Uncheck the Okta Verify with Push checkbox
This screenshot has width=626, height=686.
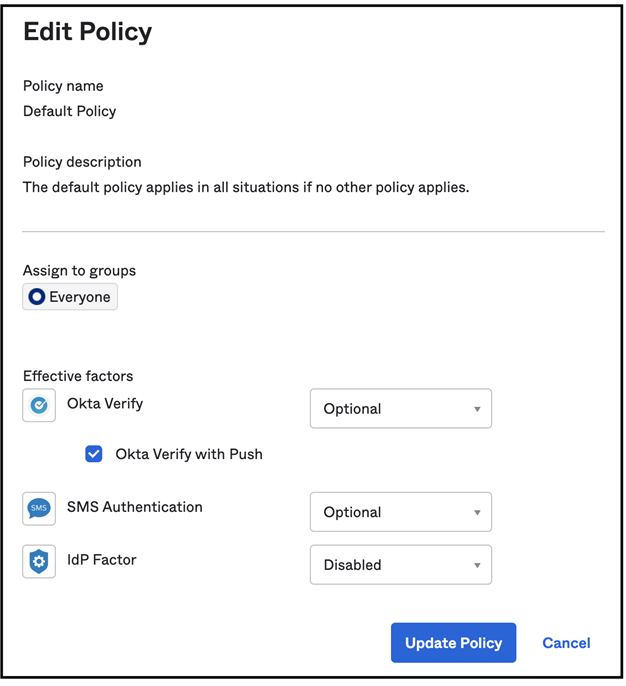(x=94, y=454)
